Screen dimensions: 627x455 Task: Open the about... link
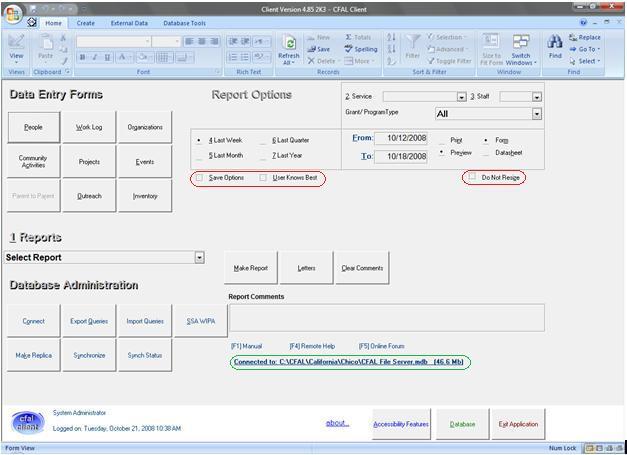pos(337,423)
